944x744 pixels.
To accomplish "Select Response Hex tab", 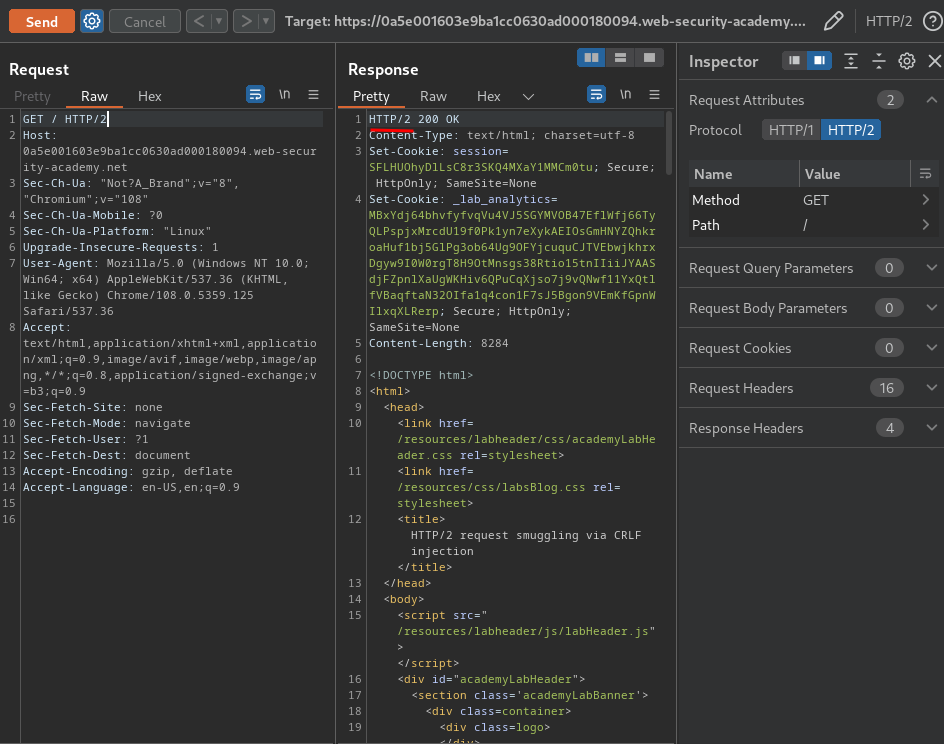I will (x=488, y=96).
